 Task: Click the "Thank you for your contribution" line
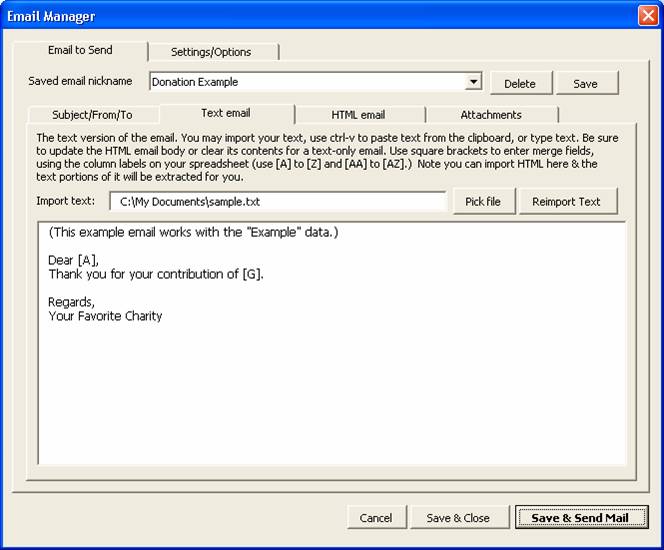coord(156,274)
